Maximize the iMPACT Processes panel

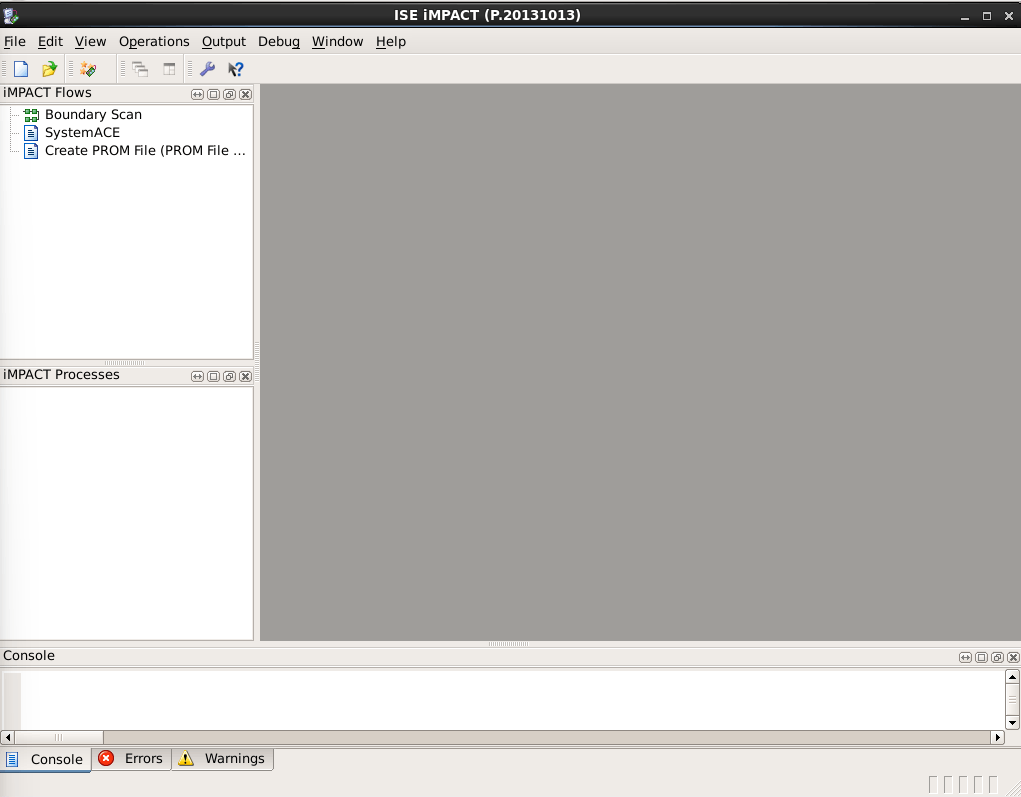(214, 376)
